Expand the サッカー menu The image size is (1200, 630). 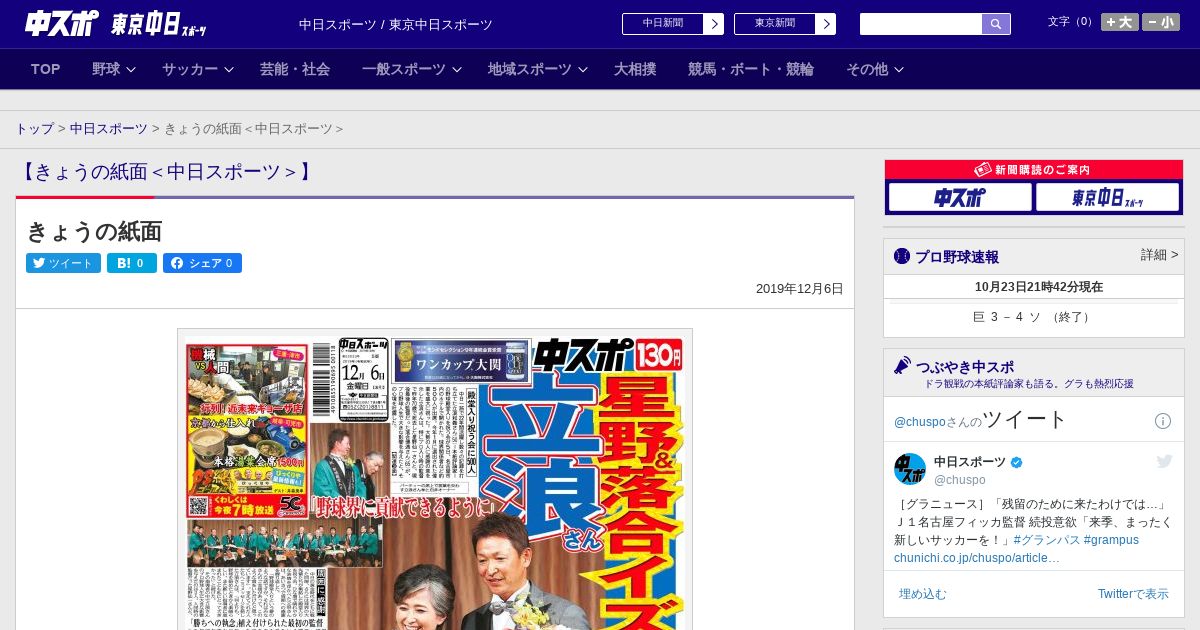click(x=198, y=69)
